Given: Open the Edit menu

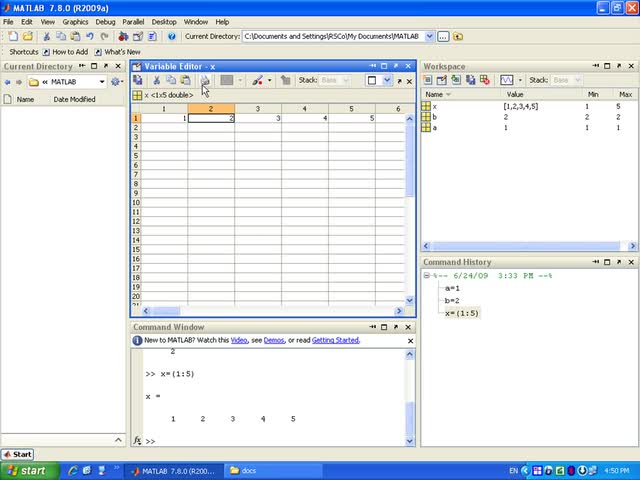Looking at the screenshot, I should point(27,22).
